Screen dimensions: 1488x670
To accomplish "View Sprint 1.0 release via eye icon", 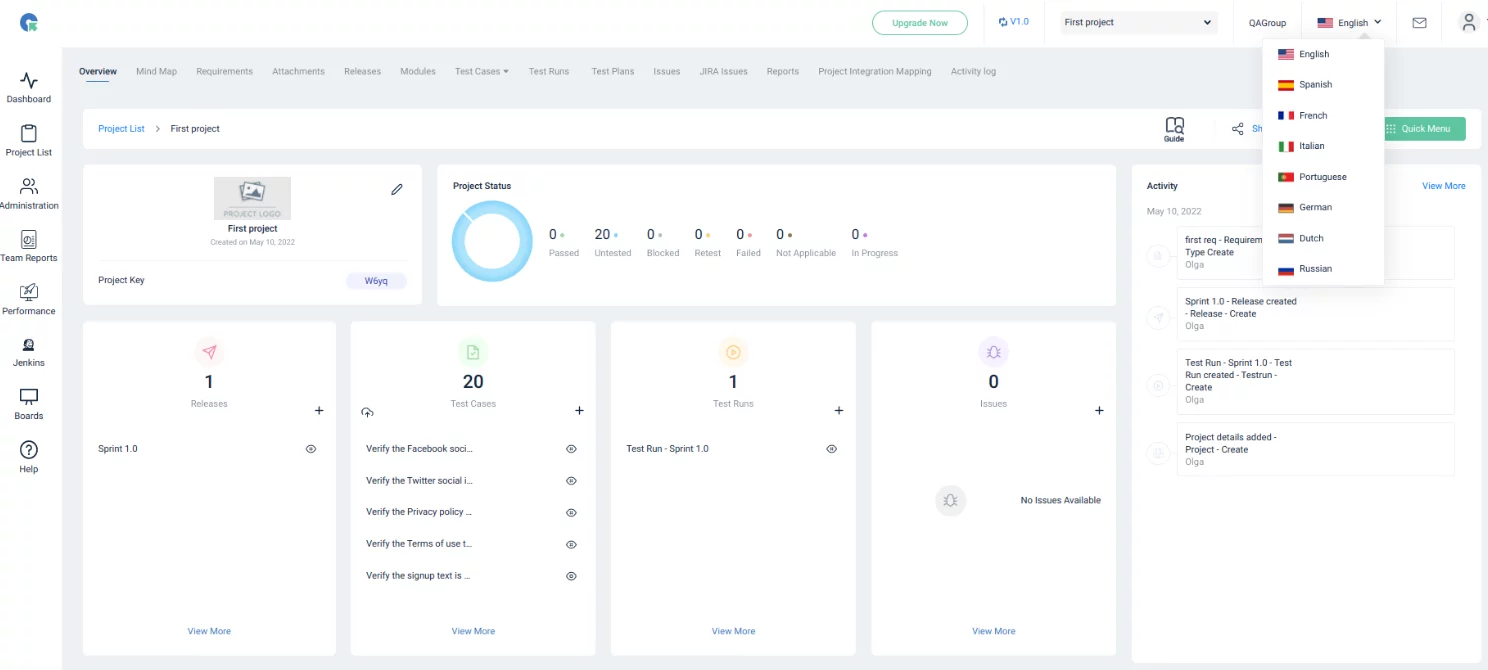I will pyautogui.click(x=311, y=449).
